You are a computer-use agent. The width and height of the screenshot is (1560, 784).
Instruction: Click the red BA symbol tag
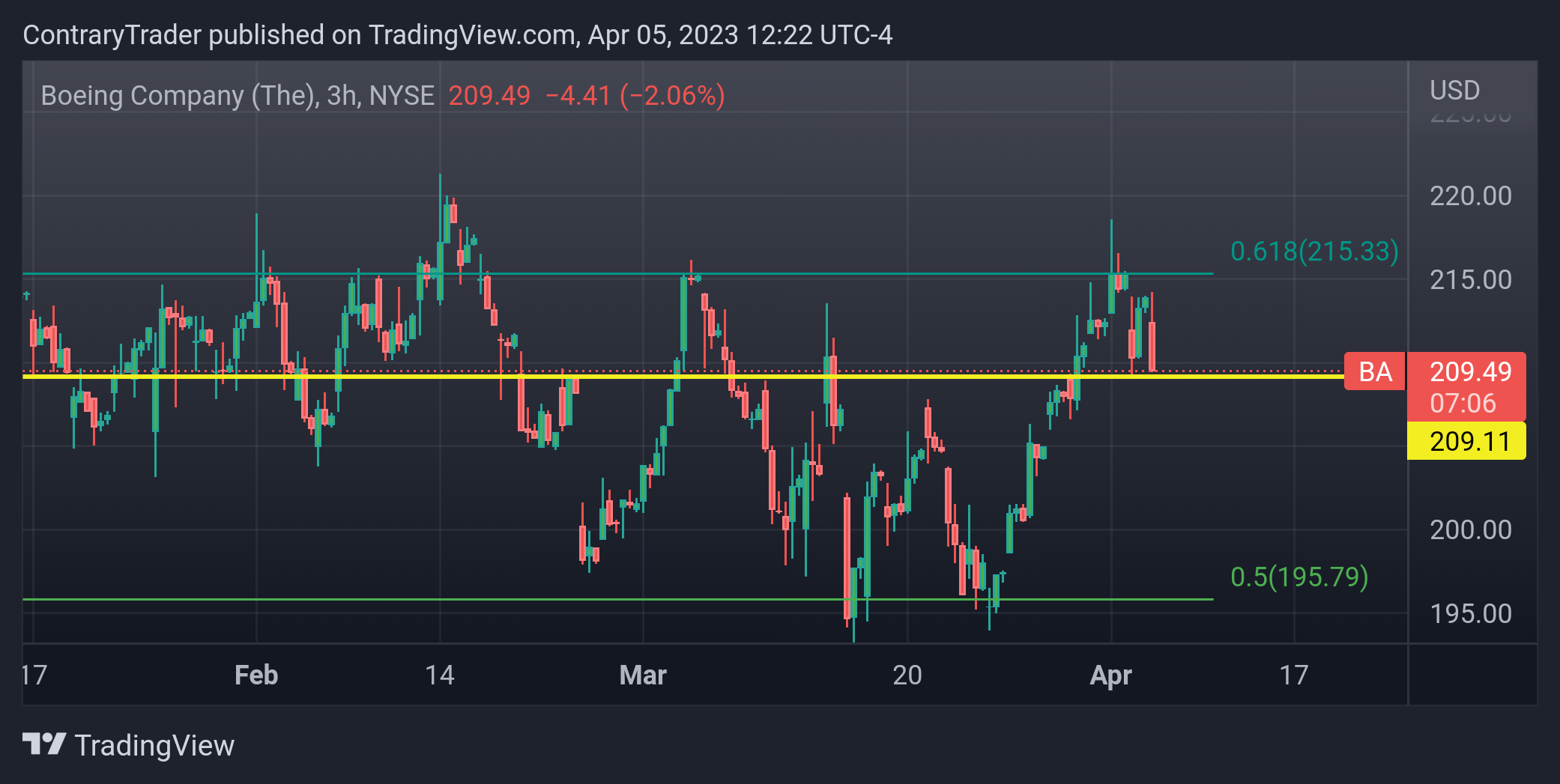pos(1375,371)
